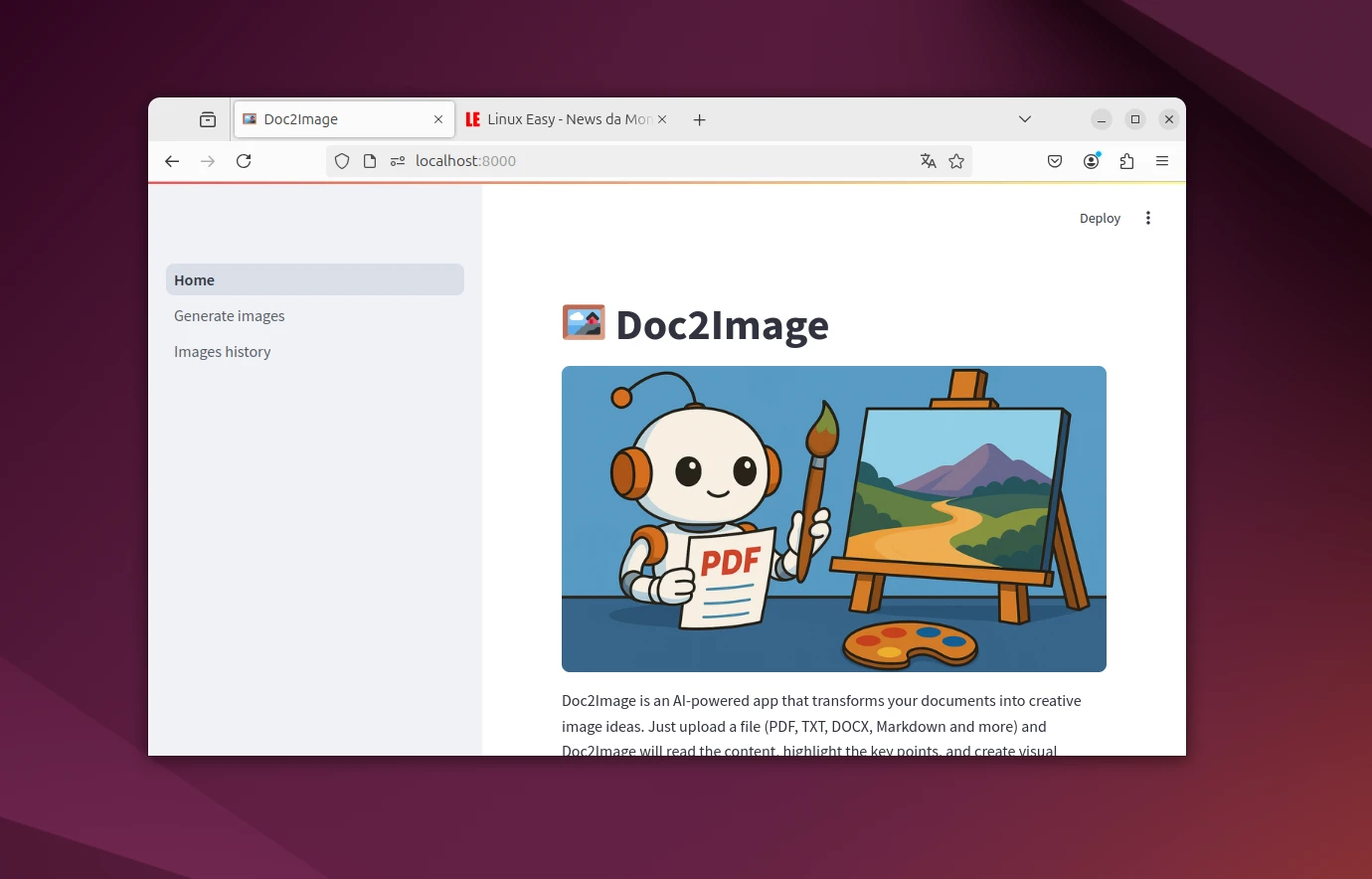This screenshot has width=1372, height=879.
Task: Click the reload page icon
Action: pos(244,160)
